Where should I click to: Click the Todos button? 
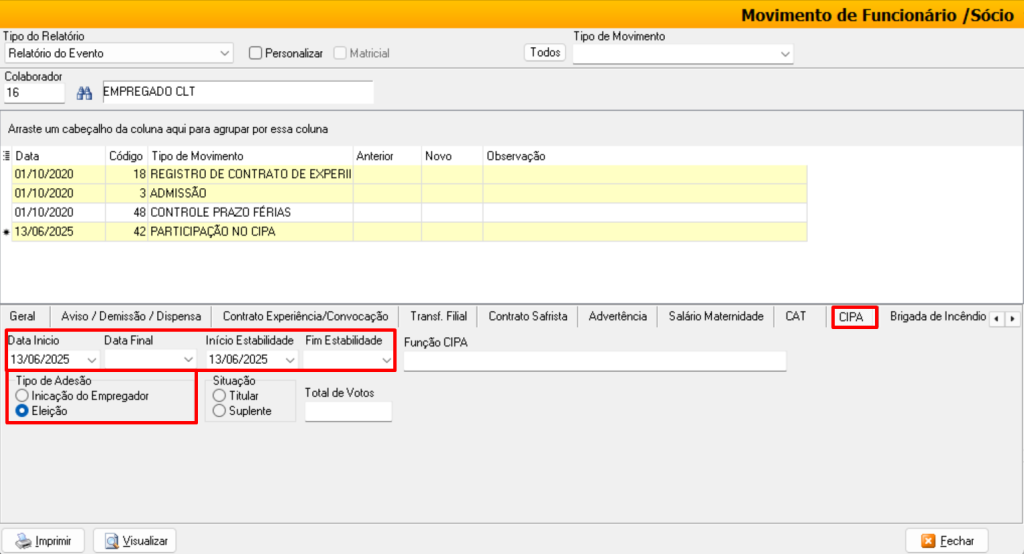point(545,52)
